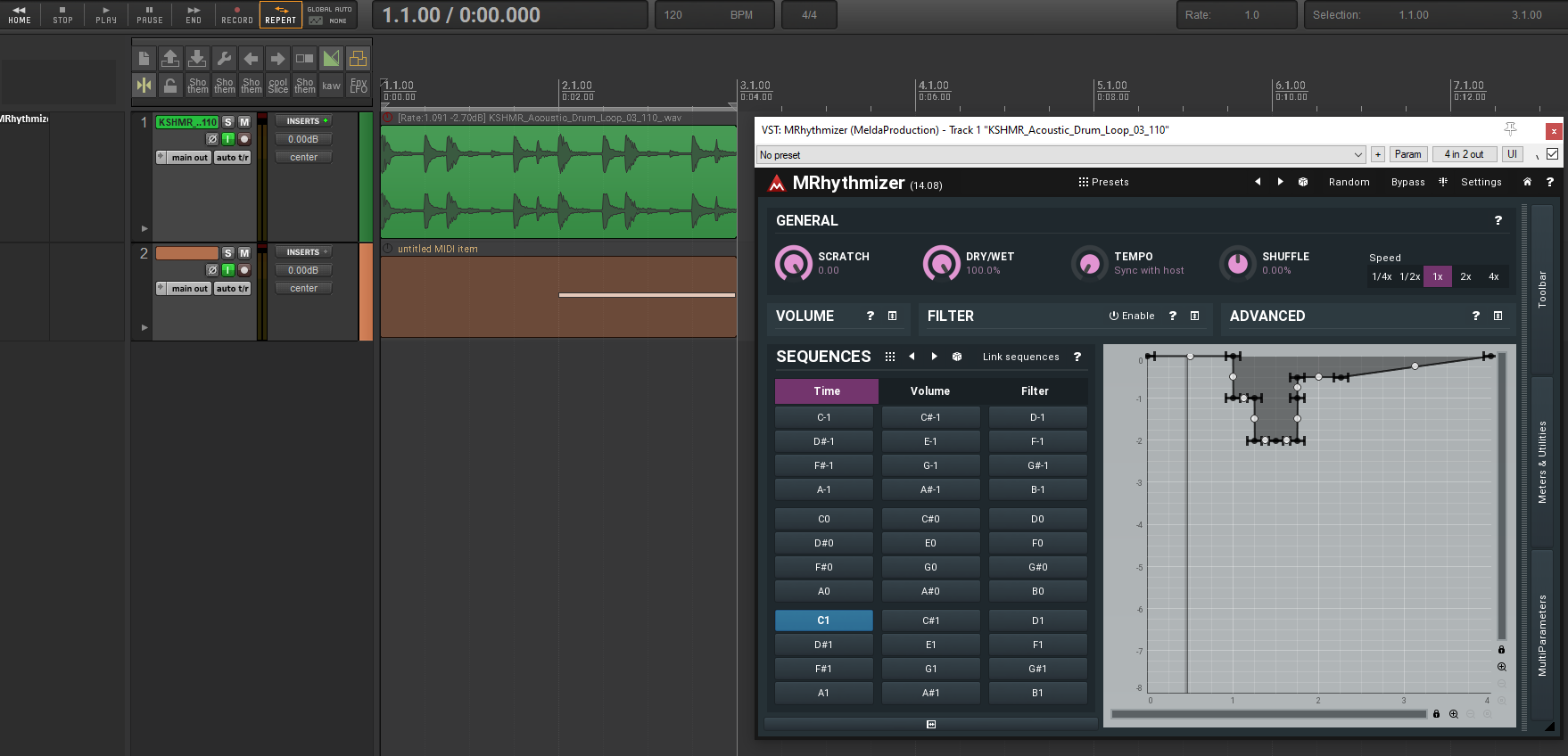Screen dimensions: 1568x756
Task: Click the previous preset arrow in plugin header
Action: [1258, 182]
